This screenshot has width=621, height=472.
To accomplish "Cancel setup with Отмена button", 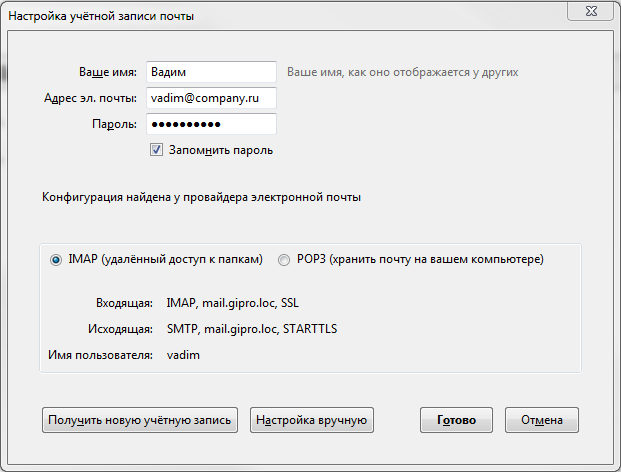I will pyautogui.click(x=542, y=420).
